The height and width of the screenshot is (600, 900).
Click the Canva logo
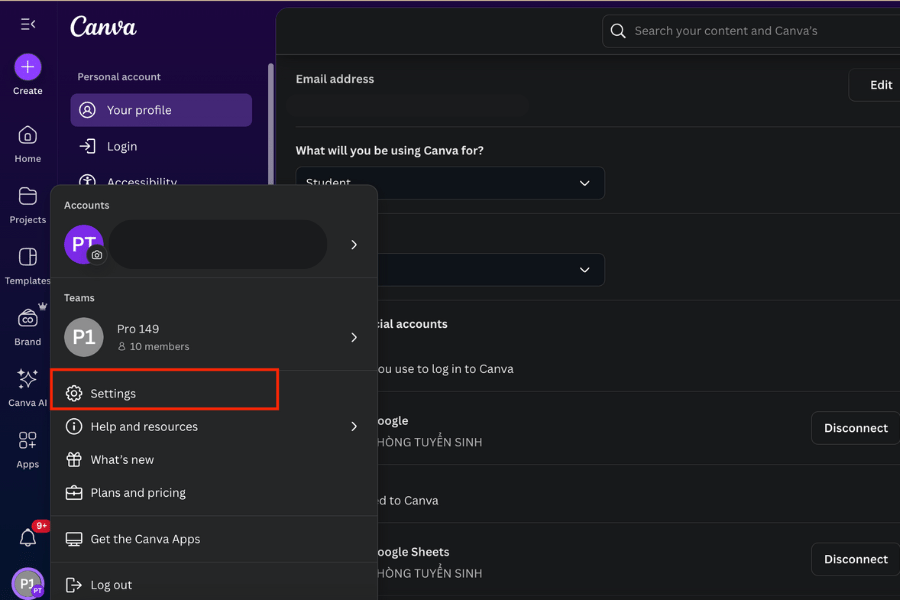coord(103,27)
